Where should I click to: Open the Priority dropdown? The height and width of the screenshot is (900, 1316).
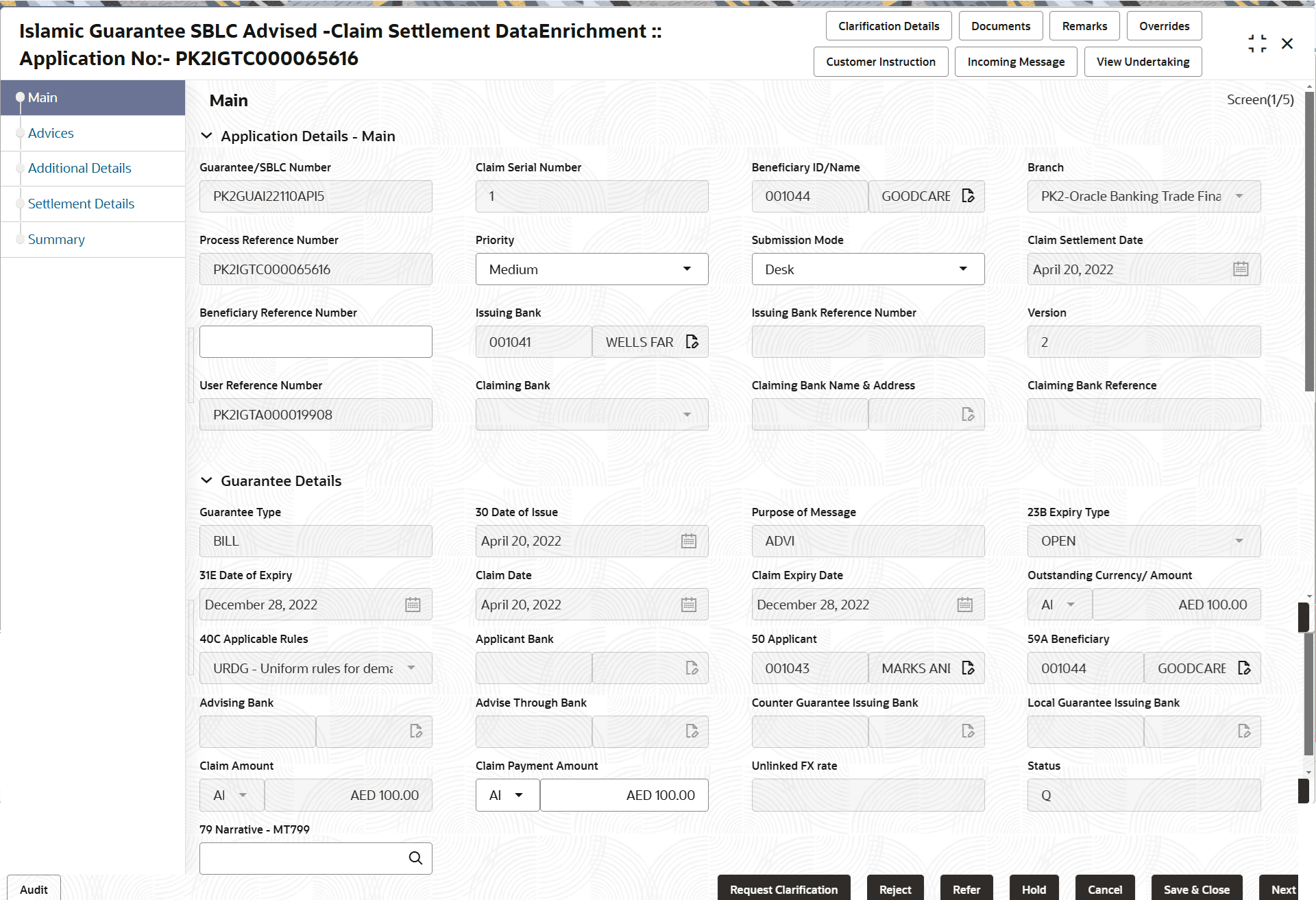point(592,269)
